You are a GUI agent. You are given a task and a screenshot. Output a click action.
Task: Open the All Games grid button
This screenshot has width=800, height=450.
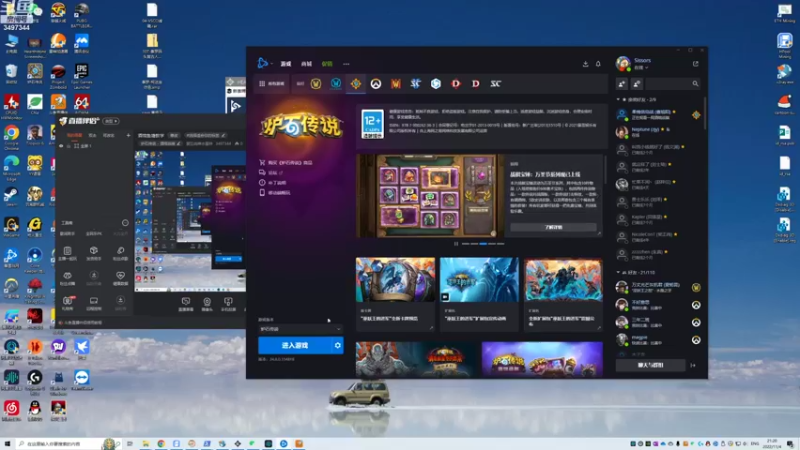point(271,84)
